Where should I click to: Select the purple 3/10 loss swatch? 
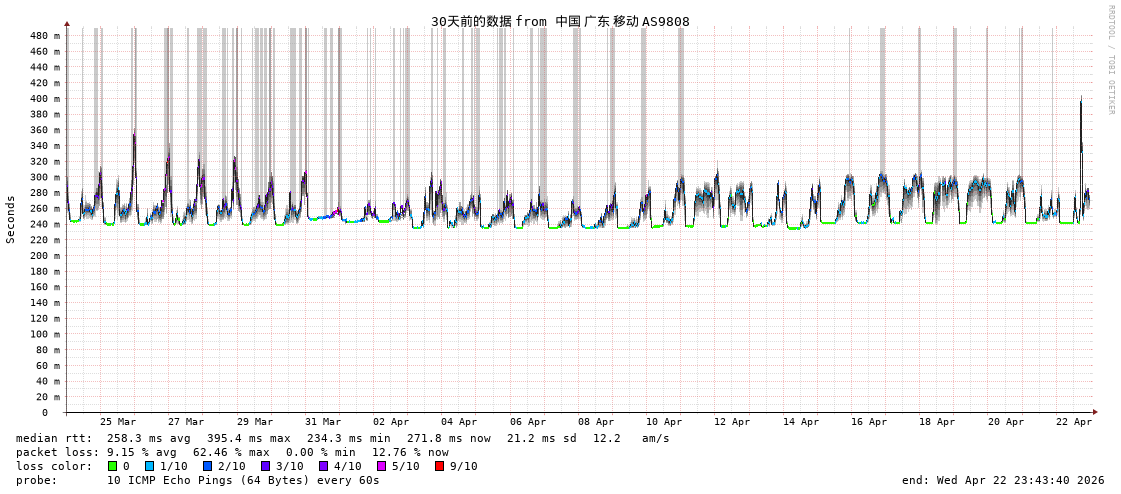[266, 466]
